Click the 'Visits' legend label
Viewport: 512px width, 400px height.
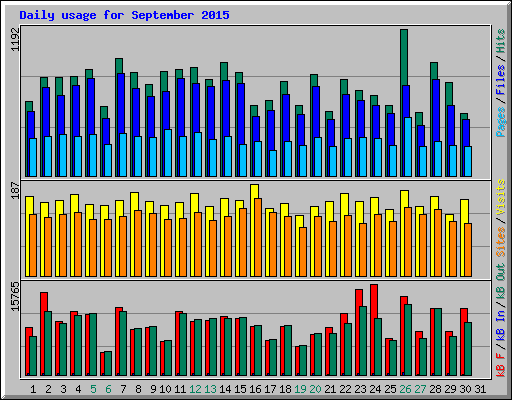(501, 197)
